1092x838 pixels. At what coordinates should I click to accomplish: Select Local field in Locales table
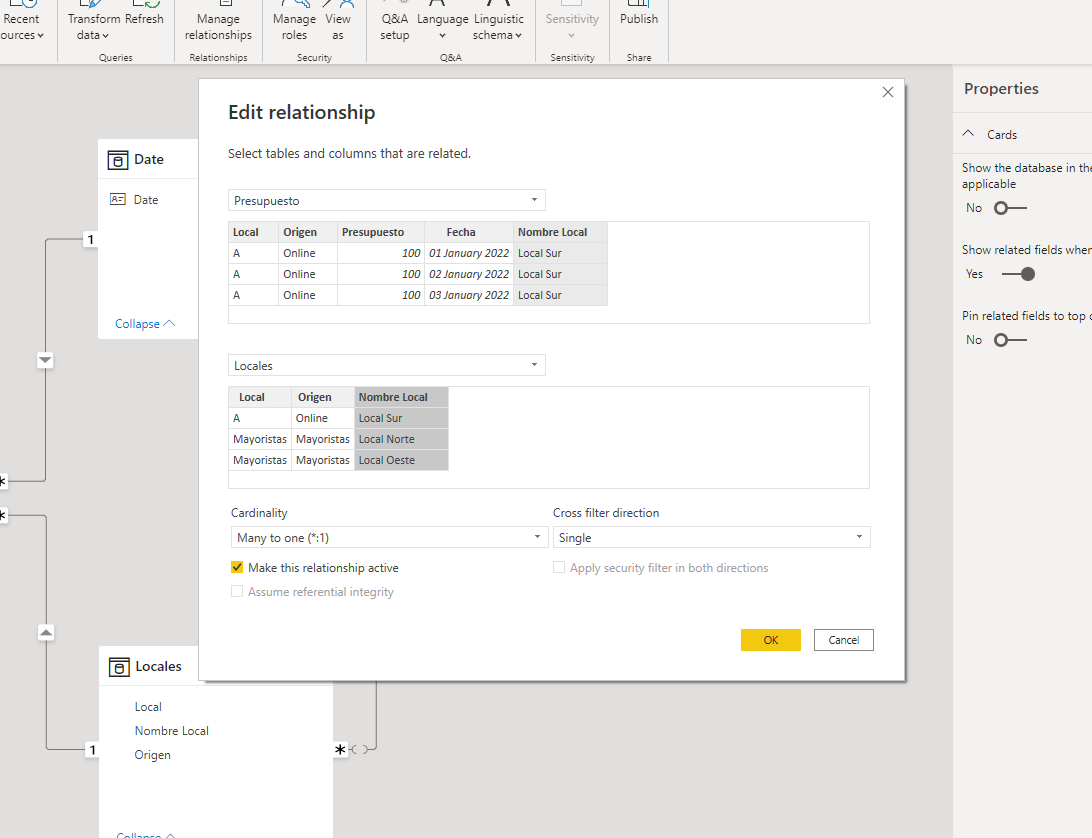(x=148, y=706)
